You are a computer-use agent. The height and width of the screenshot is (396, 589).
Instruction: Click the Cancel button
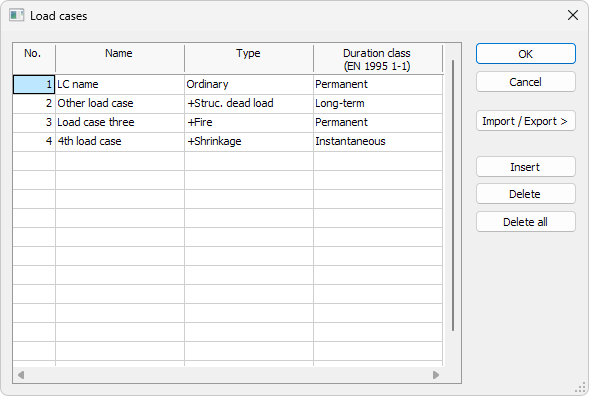(x=526, y=82)
